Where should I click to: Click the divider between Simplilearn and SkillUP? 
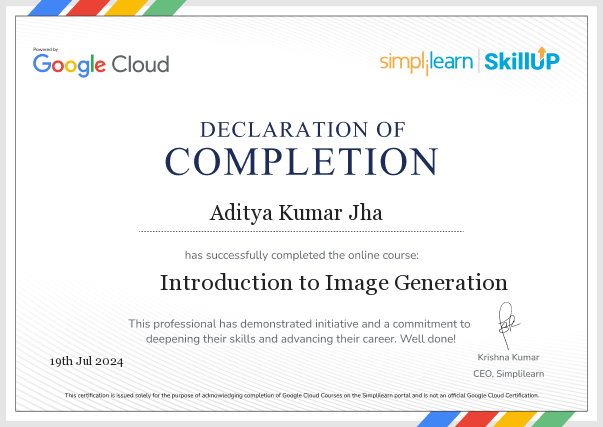pyautogui.click(x=477, y=61)
